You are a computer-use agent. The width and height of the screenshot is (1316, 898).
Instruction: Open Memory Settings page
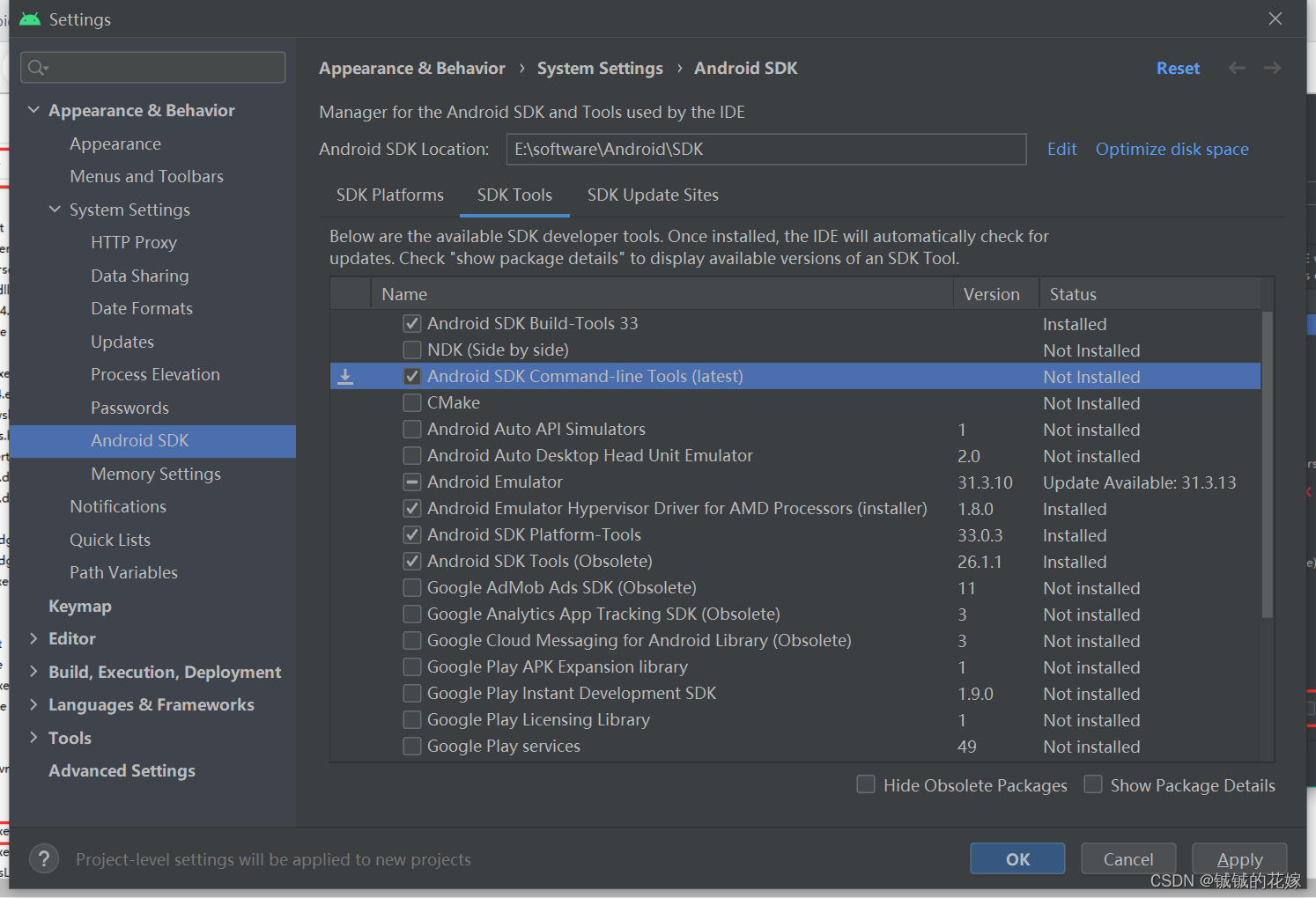(x=156, y=474)
